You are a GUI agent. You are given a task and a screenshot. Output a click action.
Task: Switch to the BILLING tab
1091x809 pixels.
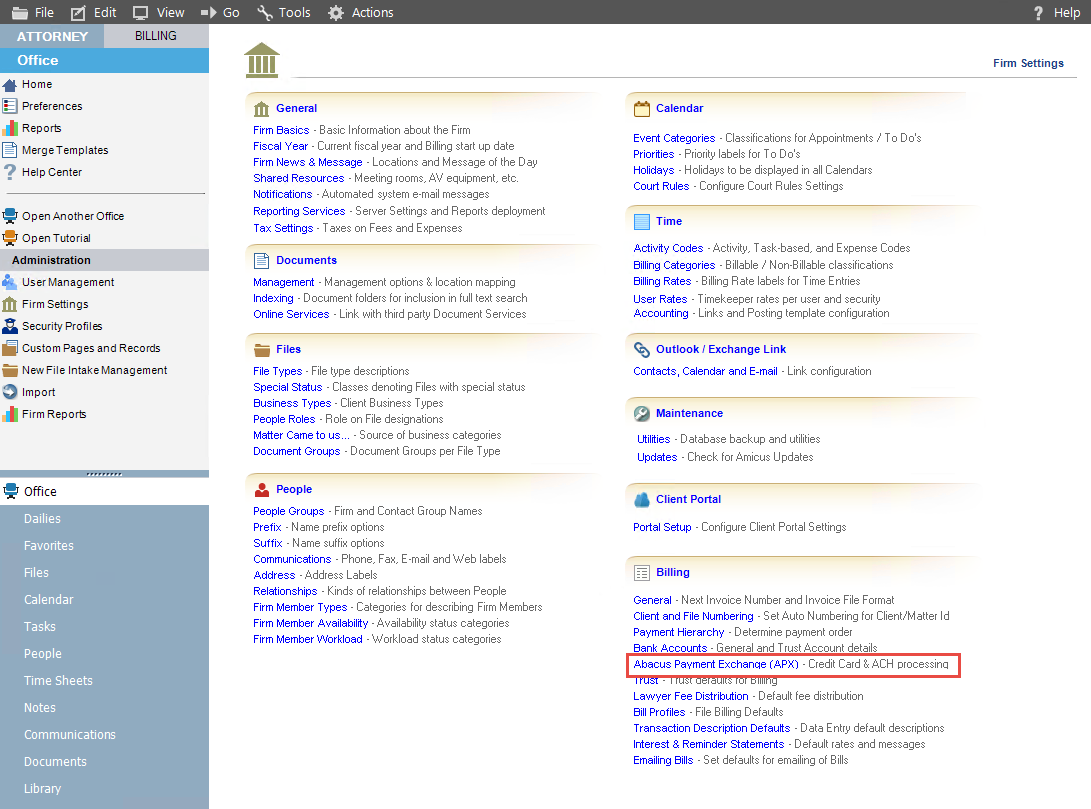point(155,34)
